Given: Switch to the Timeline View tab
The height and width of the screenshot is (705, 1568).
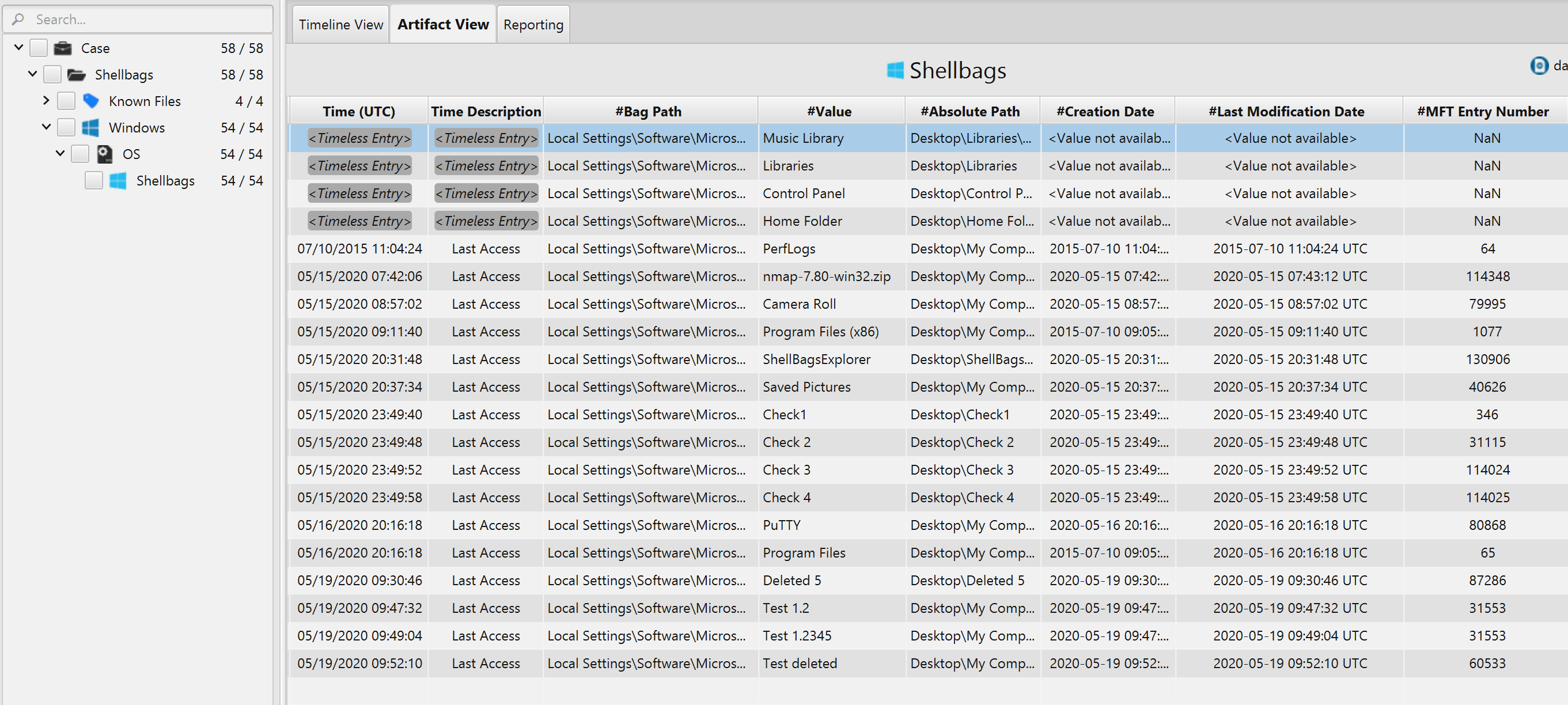Looking at the screenshot, I should [341, 25].
